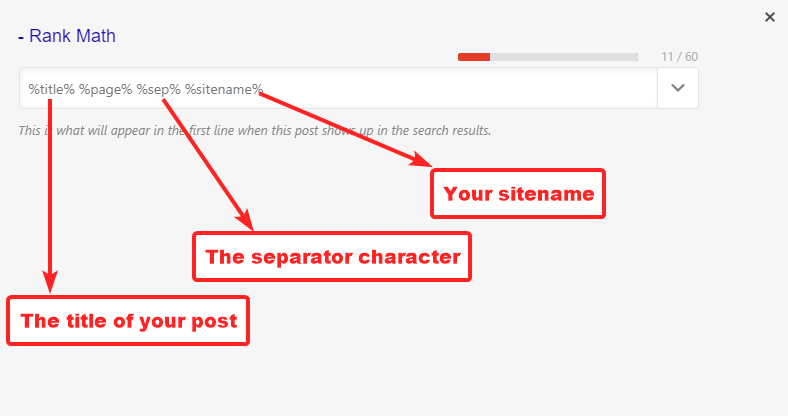Click the red filled part of length bar
Viewport: 788px width, 416px height.
tap(473, 57)
